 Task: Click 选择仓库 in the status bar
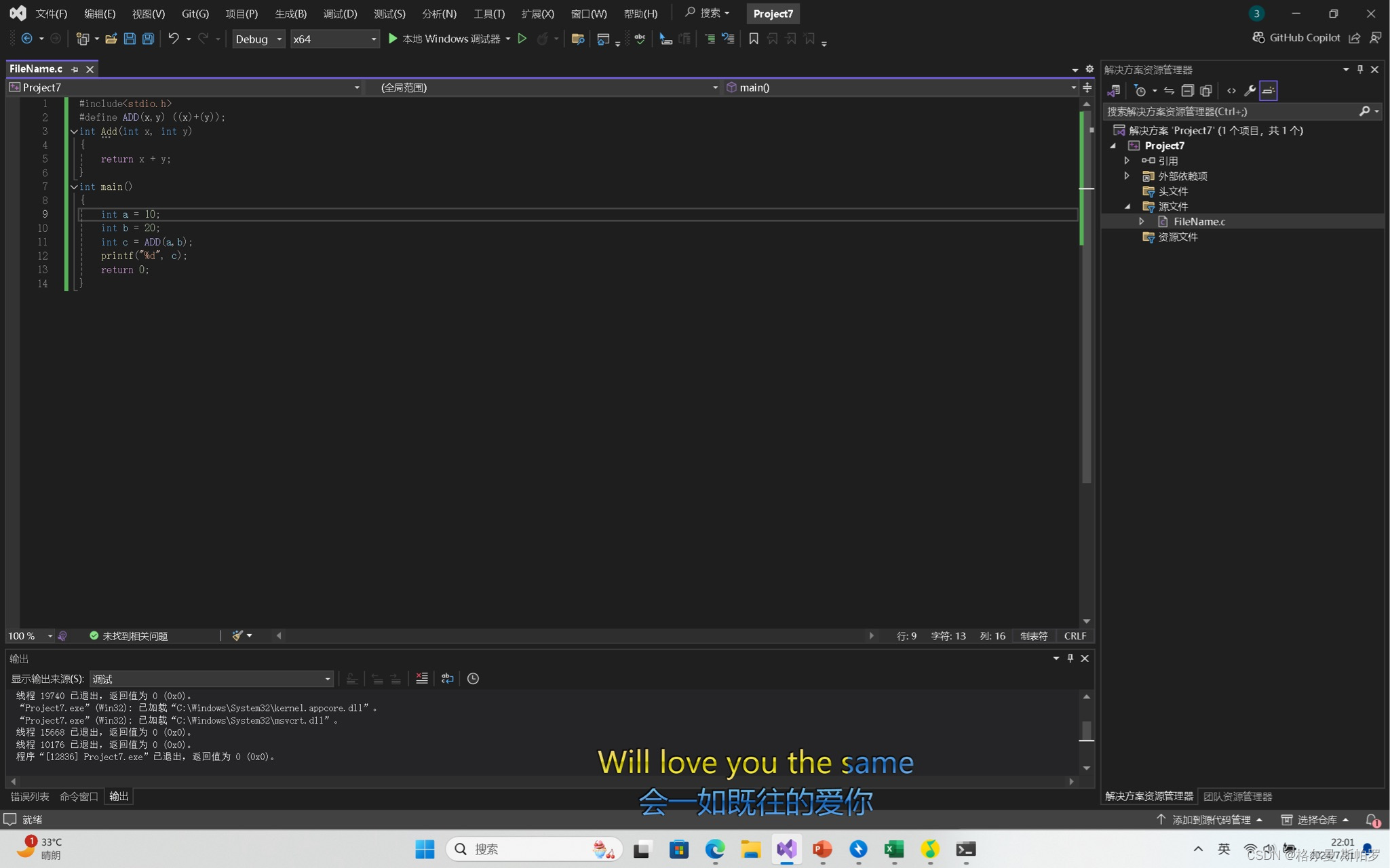pyautogui.click(x=1315, y=820)
